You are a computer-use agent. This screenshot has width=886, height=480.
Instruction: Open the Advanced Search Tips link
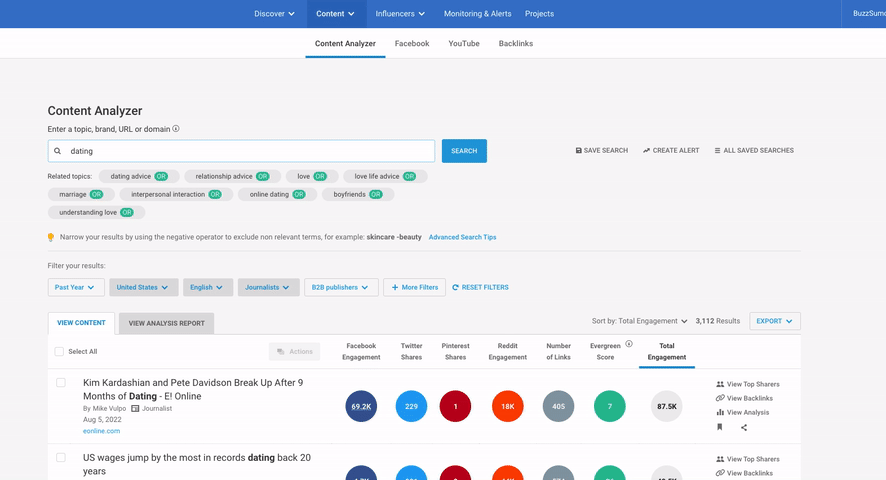pos(462,237)
